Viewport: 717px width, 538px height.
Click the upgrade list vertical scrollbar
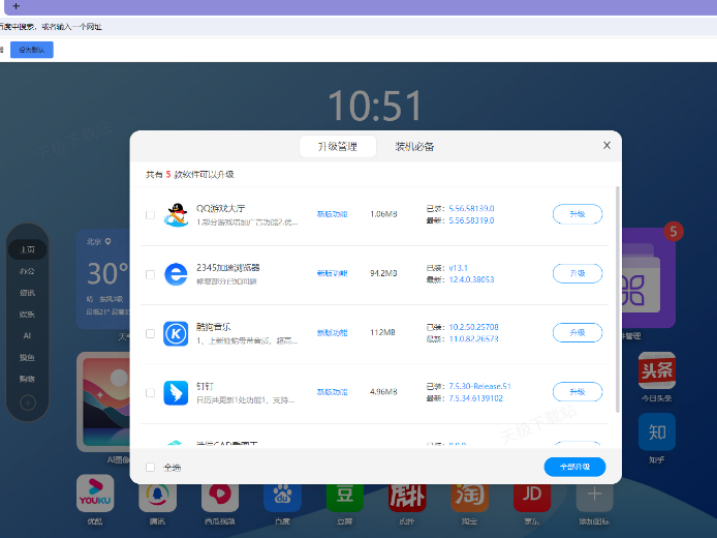pyautogui.click(x=617, y=300)
